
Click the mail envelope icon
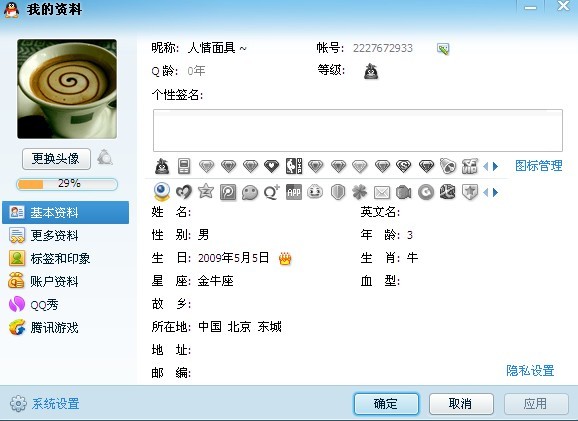382,192
